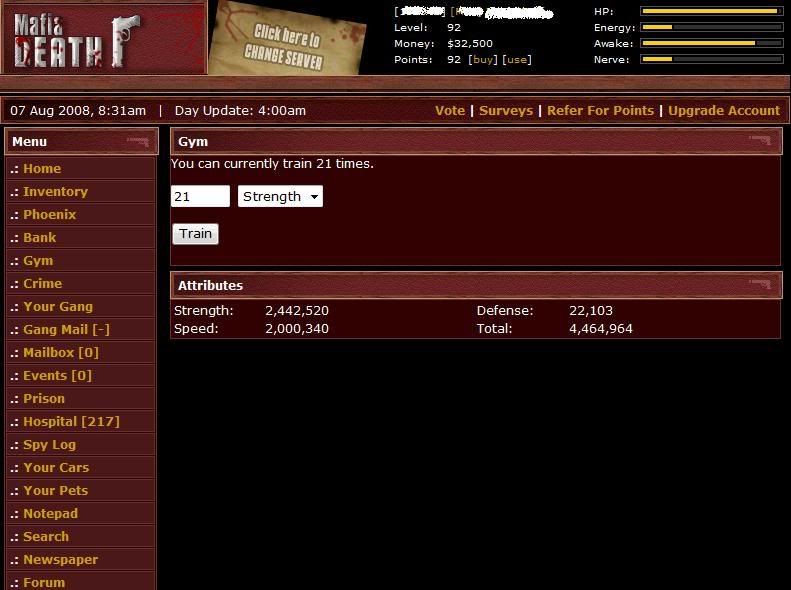
Task: Click the gun icon in Menu header
Action: [138, 142]
